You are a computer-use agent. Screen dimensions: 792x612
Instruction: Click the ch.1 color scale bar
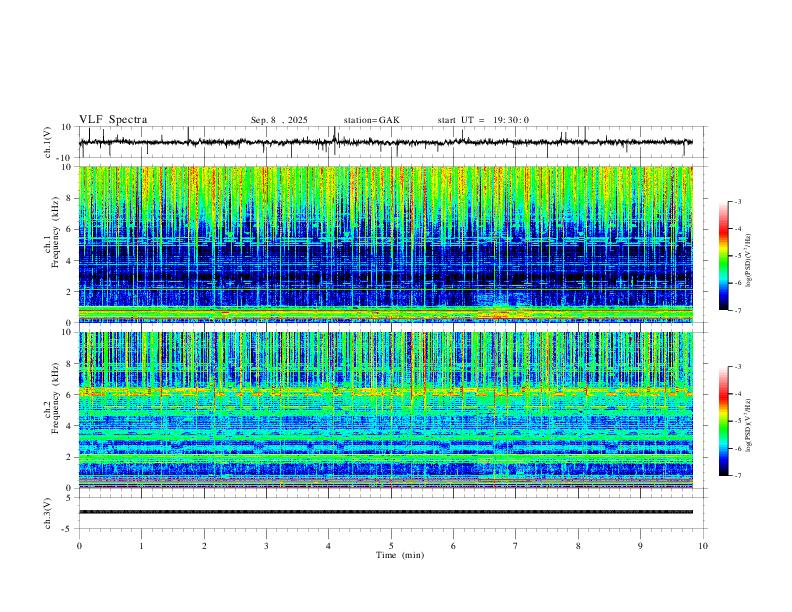pos(723,256)
